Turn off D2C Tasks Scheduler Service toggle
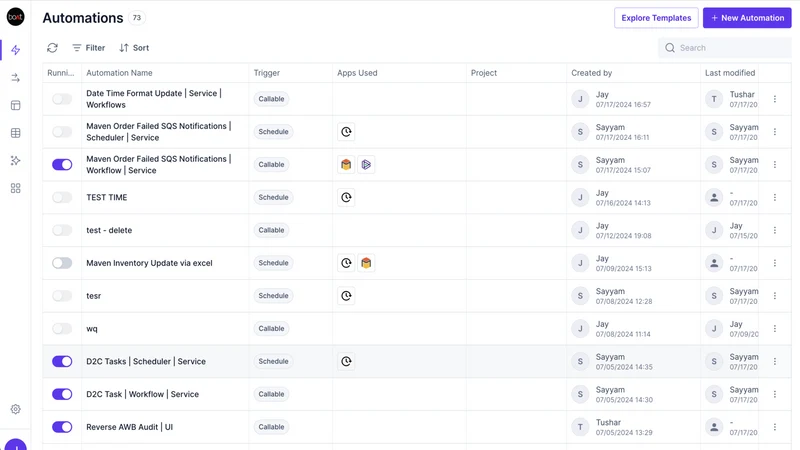 point(62,361)
